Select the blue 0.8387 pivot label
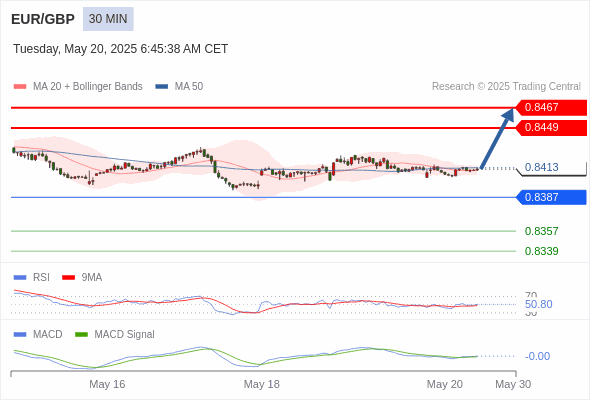The width and height of the screenshot is (590, 400). click(550, 197)
